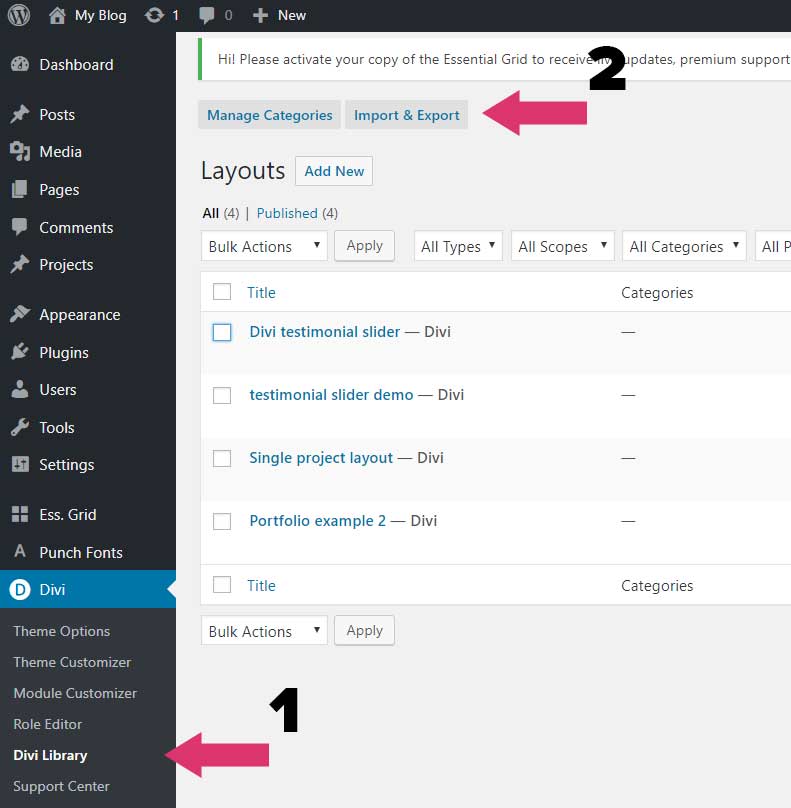Show All layouts filter link
This screenshot has width=791, height=808.
point(211,213)
